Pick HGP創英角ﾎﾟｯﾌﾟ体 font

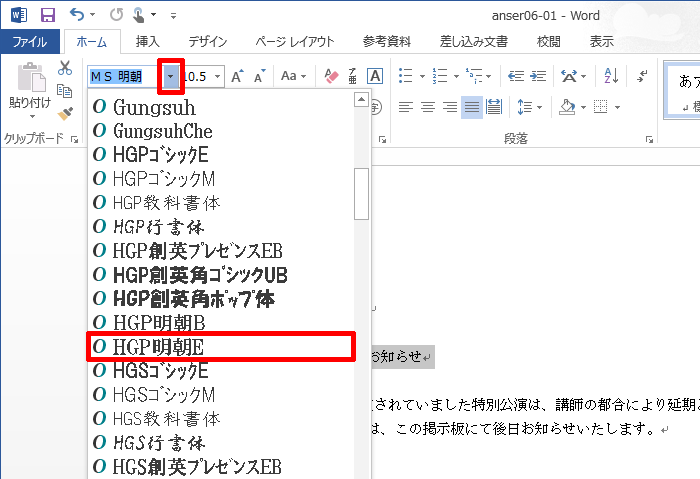coord(222,299)
